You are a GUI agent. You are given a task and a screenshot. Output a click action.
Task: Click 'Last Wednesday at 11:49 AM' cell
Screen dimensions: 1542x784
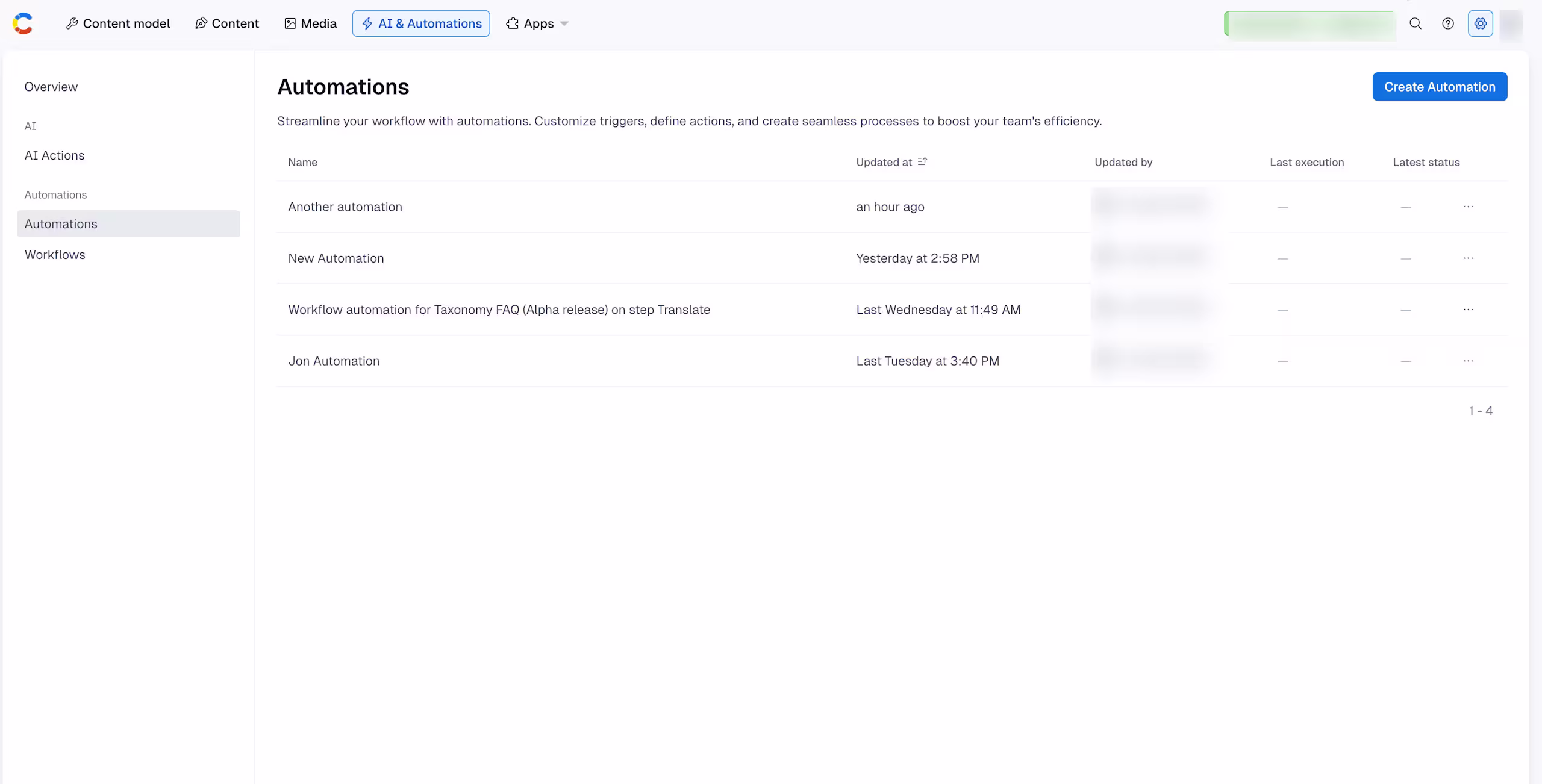coord(938,310)
